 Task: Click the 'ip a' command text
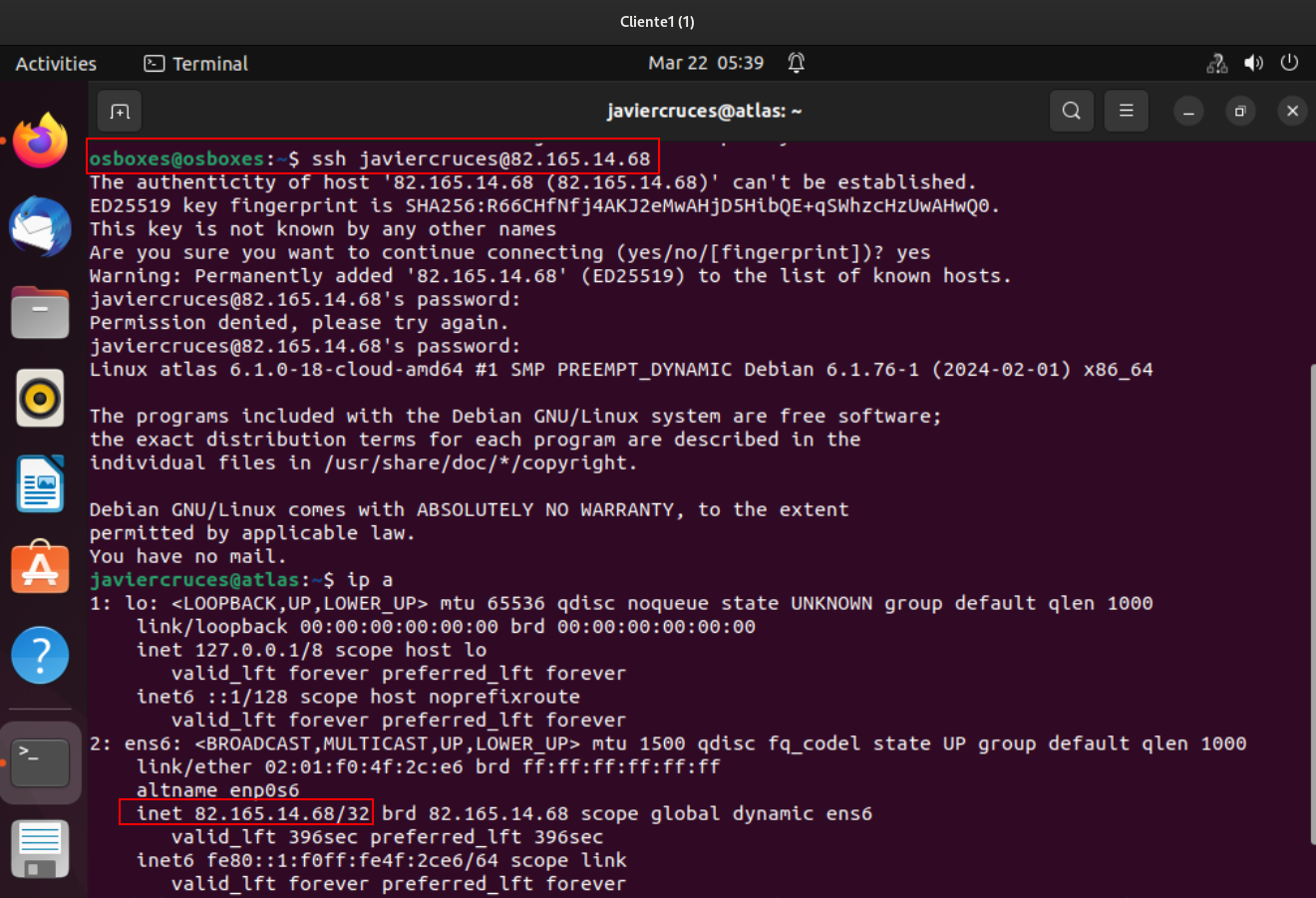pos(370,580)
